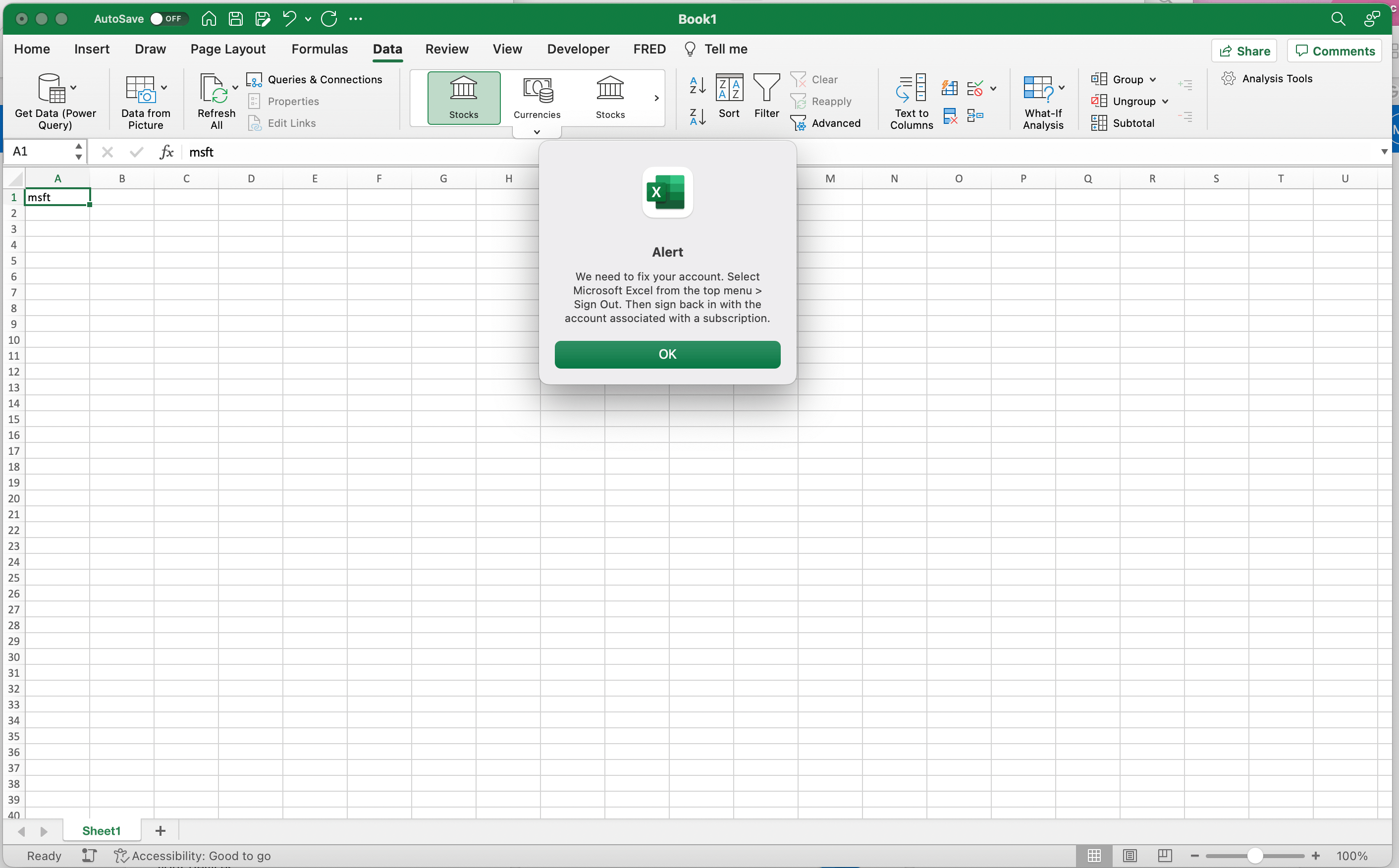Expand the Group dropdown arrow
Screen dimensions: 1399x868
point(1153,80)
